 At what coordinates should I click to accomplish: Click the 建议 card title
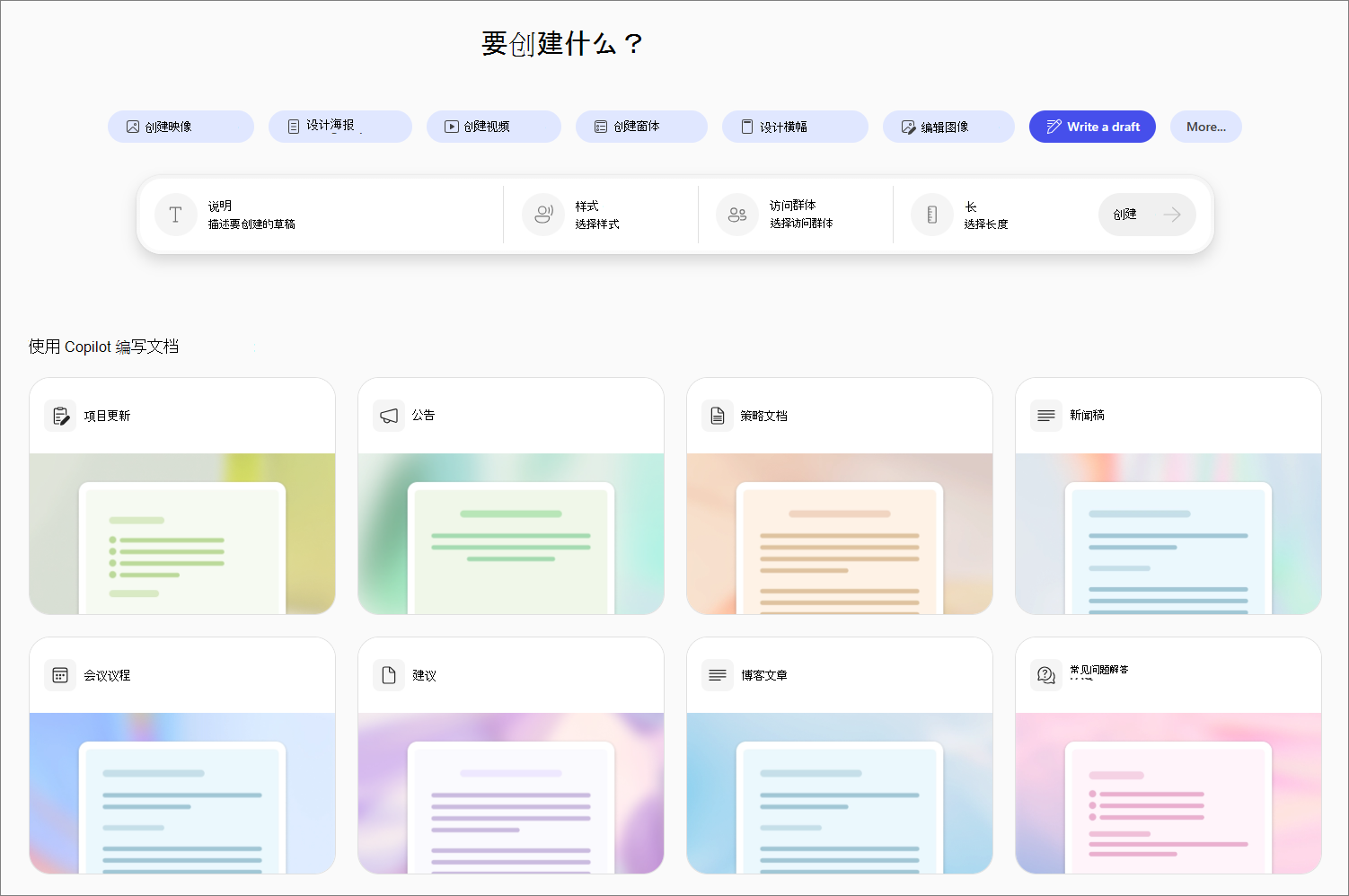coord(424,675)
